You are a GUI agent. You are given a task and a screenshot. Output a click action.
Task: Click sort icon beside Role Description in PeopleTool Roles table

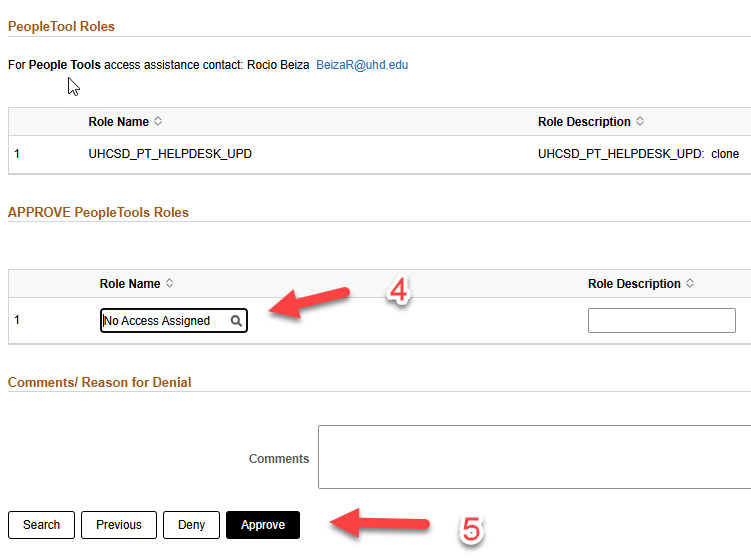point(640,122)
